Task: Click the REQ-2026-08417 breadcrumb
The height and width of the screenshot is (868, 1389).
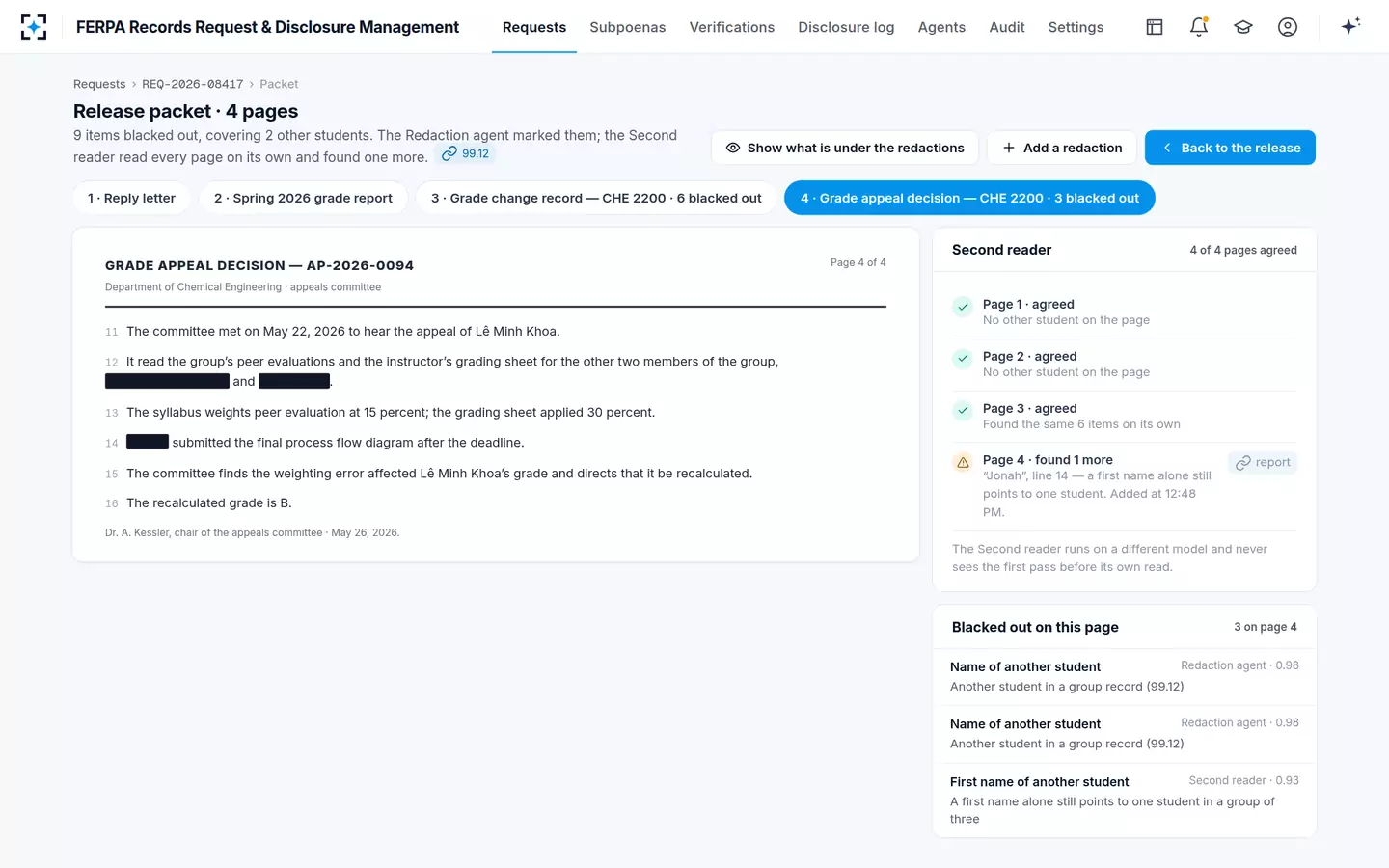Action: point(193,84)
